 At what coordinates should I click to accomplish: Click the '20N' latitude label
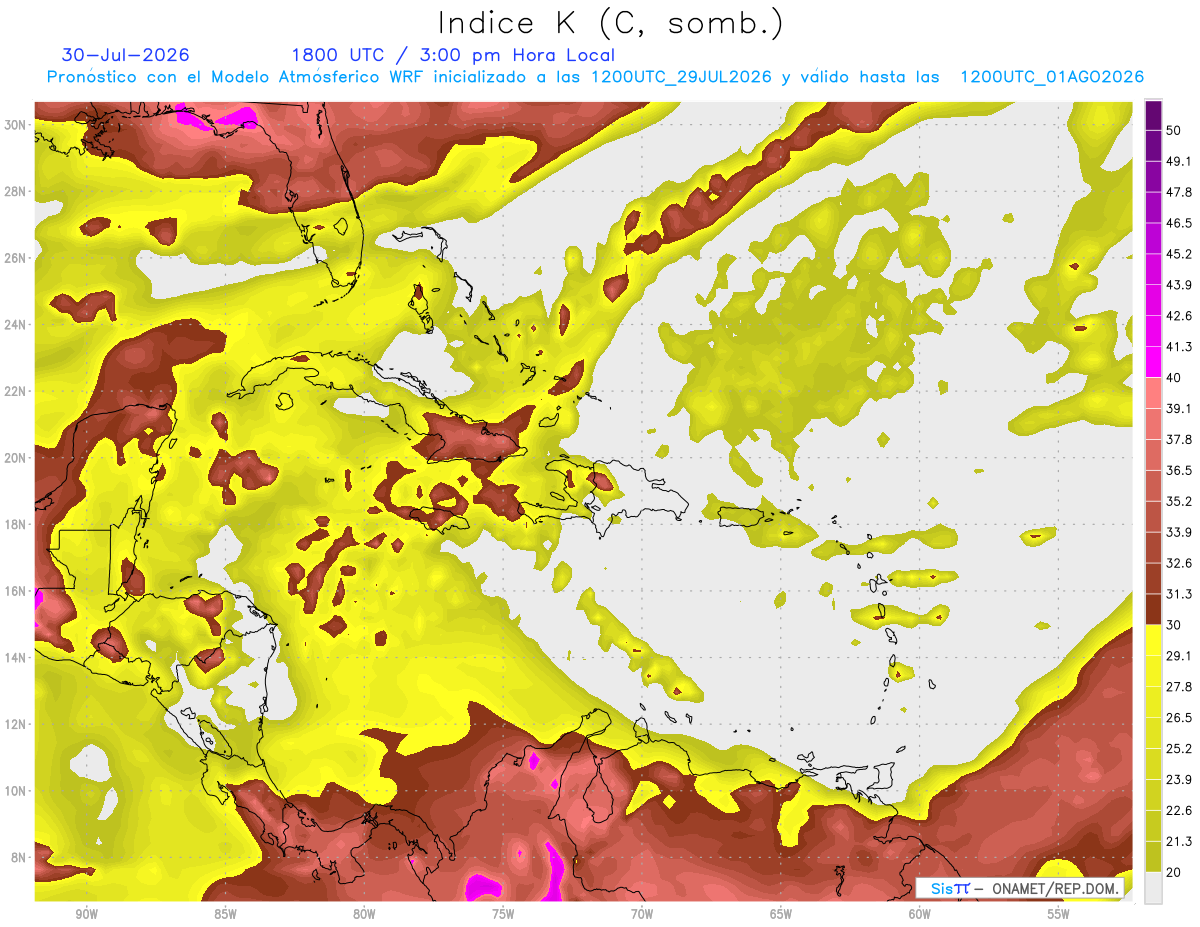(15, 458)
